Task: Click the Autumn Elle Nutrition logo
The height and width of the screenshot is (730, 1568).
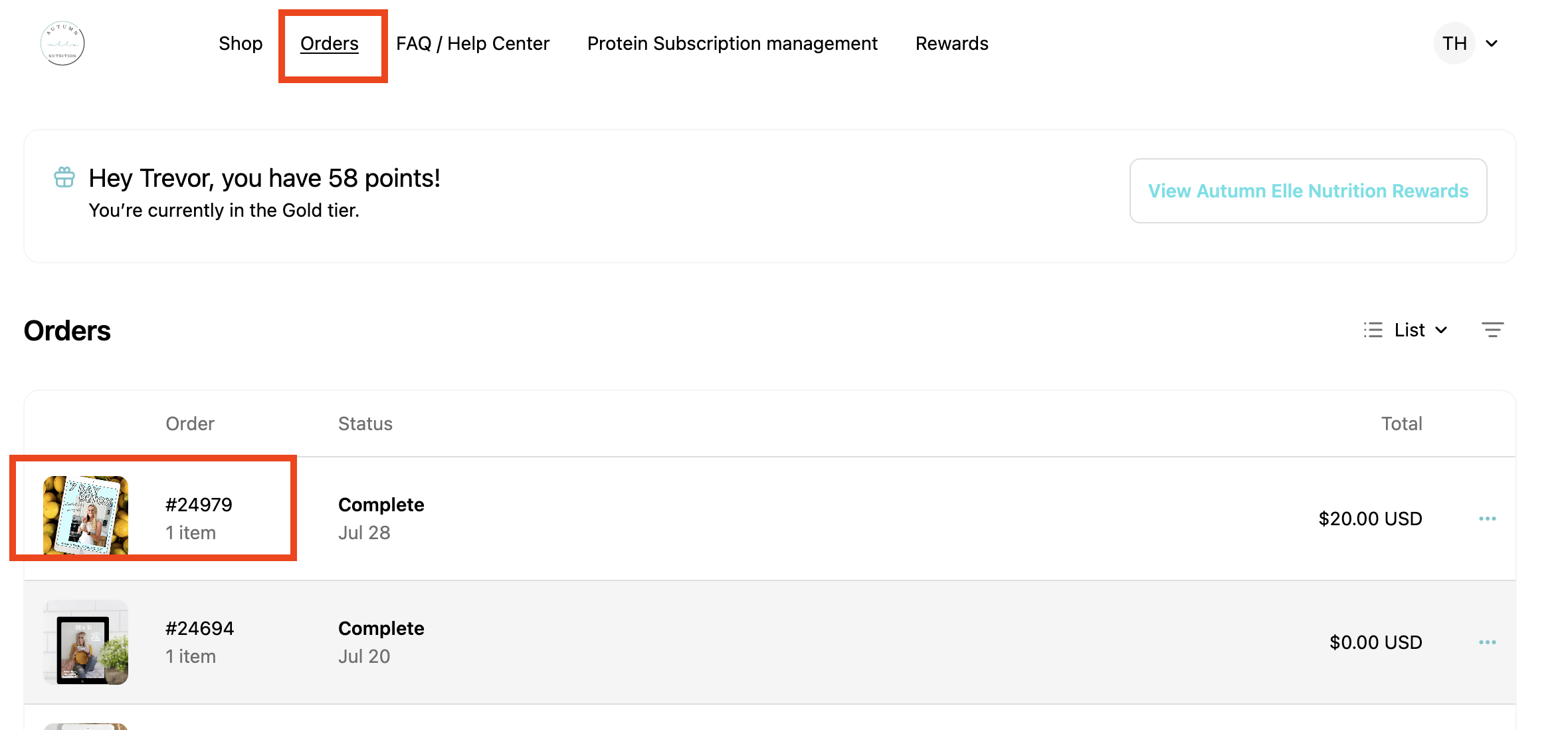Action: (62, 43)
